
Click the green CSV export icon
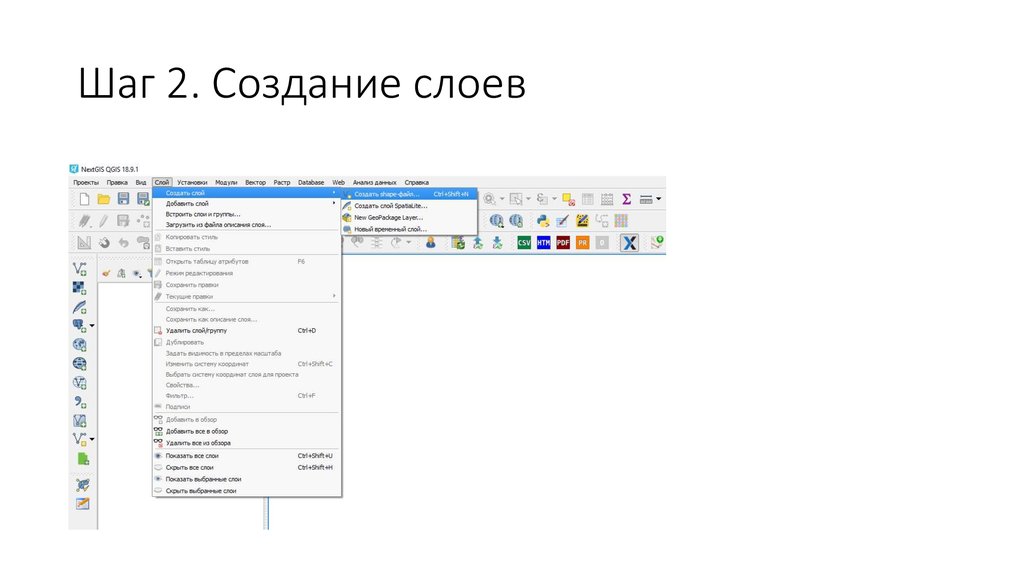point(524,243)
